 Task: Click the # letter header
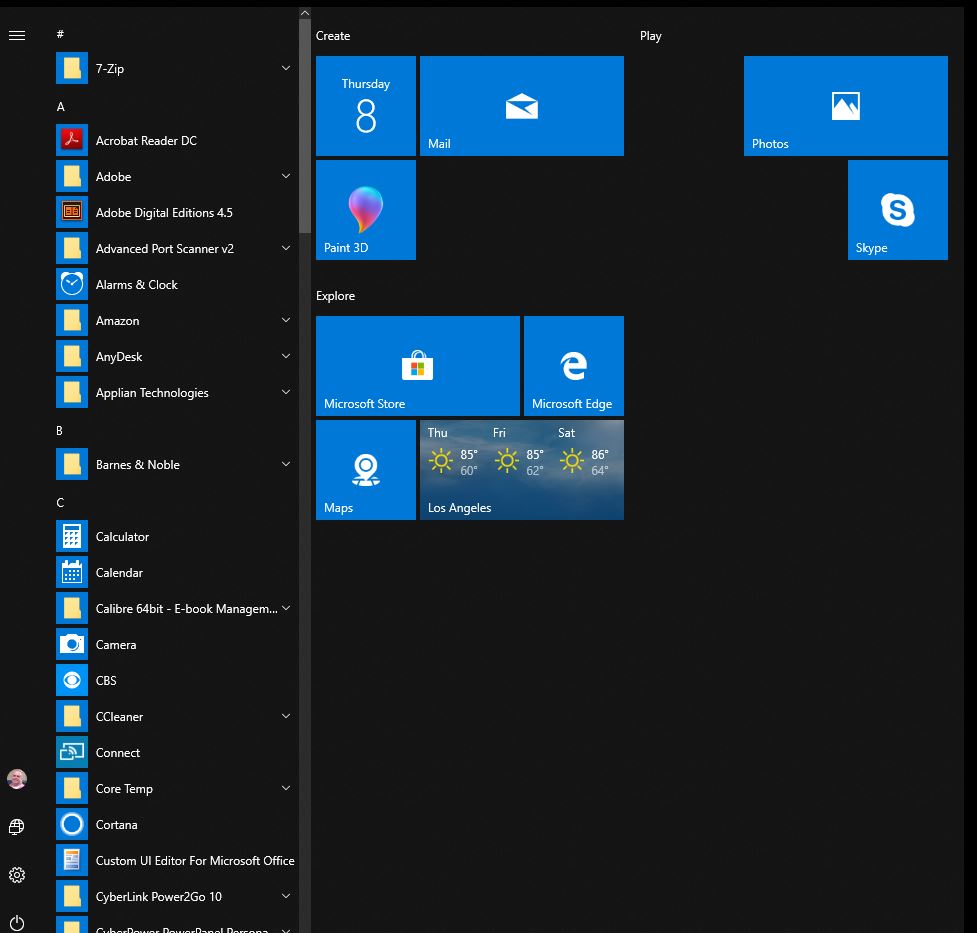[x=60, y=34]
